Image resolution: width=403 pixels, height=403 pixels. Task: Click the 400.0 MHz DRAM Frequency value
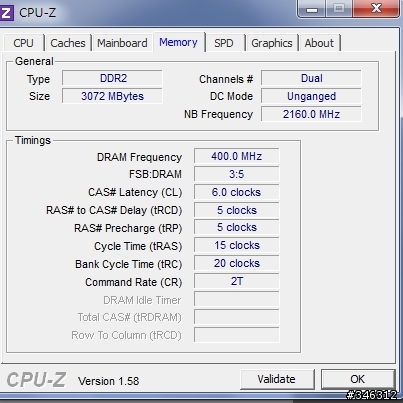pyautogui.click(x=237, y=156)
